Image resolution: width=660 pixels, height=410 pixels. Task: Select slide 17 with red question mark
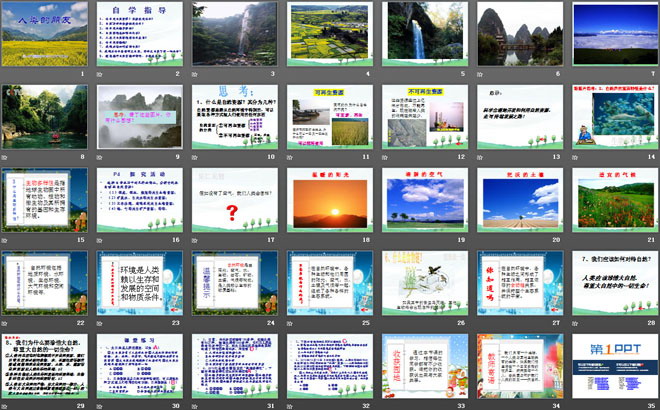(235, 200)
